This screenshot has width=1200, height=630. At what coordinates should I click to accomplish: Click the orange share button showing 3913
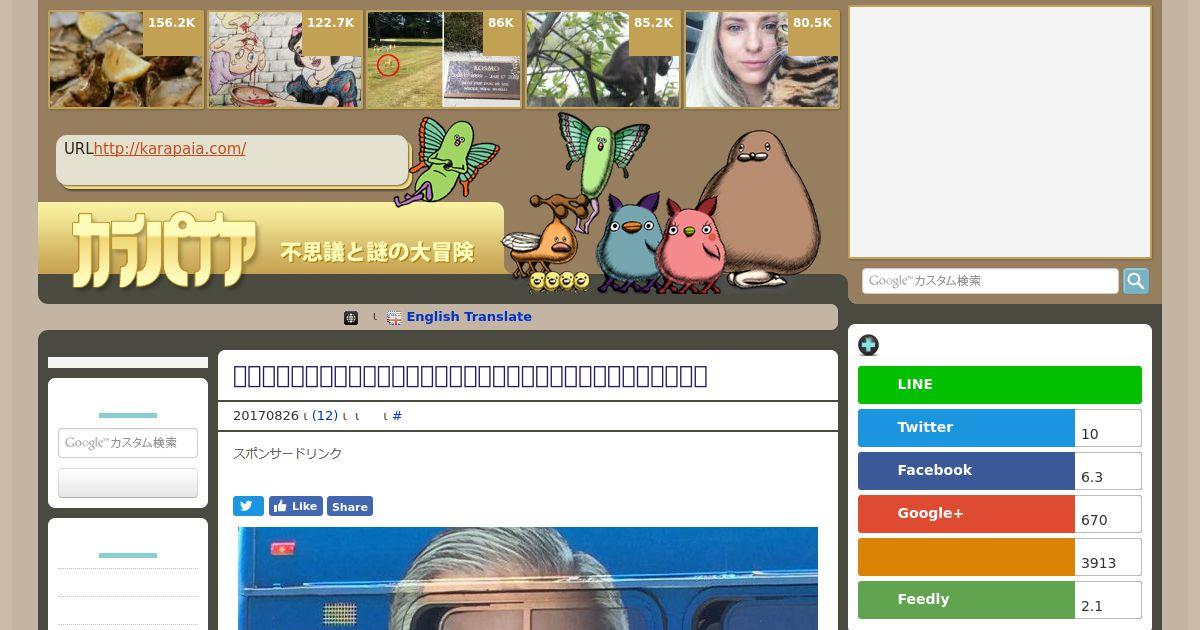click(966, 557)
